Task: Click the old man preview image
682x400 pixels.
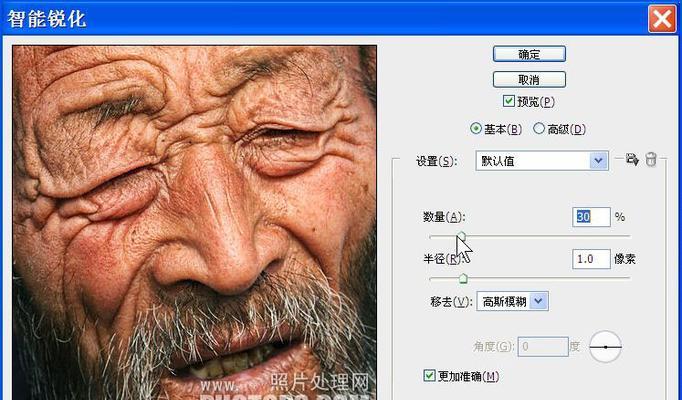Action: point(194,220)
